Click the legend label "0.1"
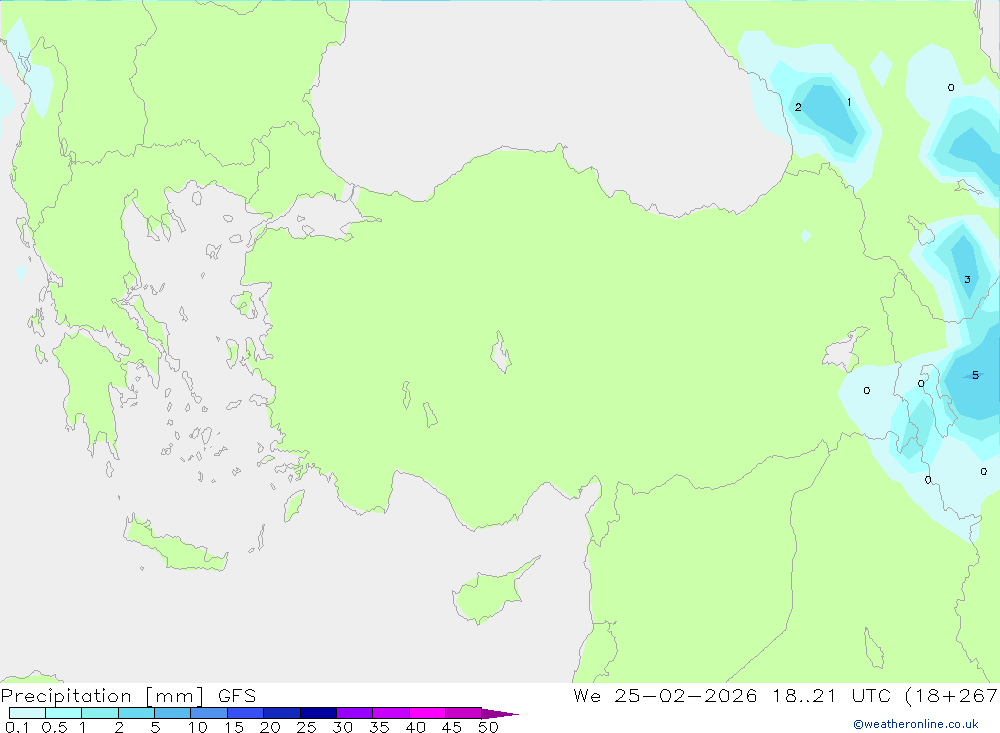1000x733 pixels. (x=17, y=727)
